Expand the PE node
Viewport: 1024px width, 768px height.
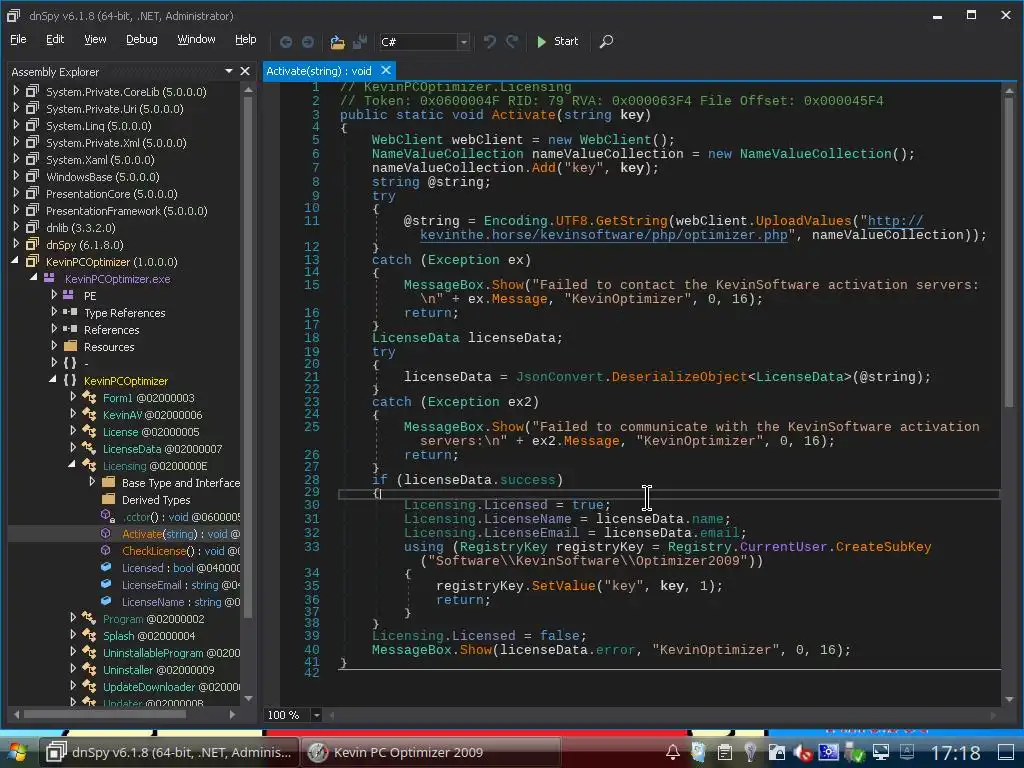[x=54, y=295]
